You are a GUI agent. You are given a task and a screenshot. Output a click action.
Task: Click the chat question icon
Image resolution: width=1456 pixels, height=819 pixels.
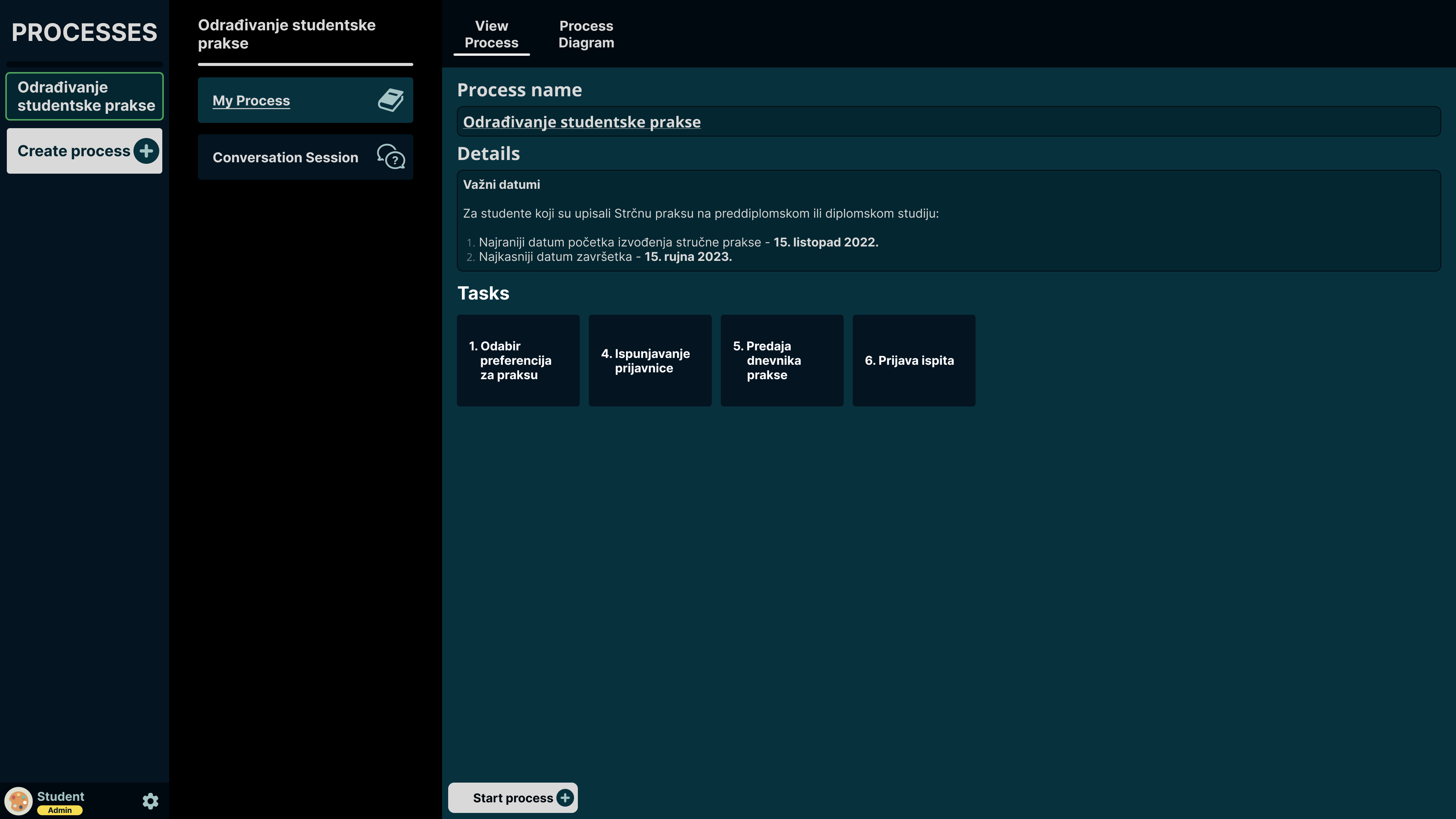pyautogui.click(x=391, y=157)
